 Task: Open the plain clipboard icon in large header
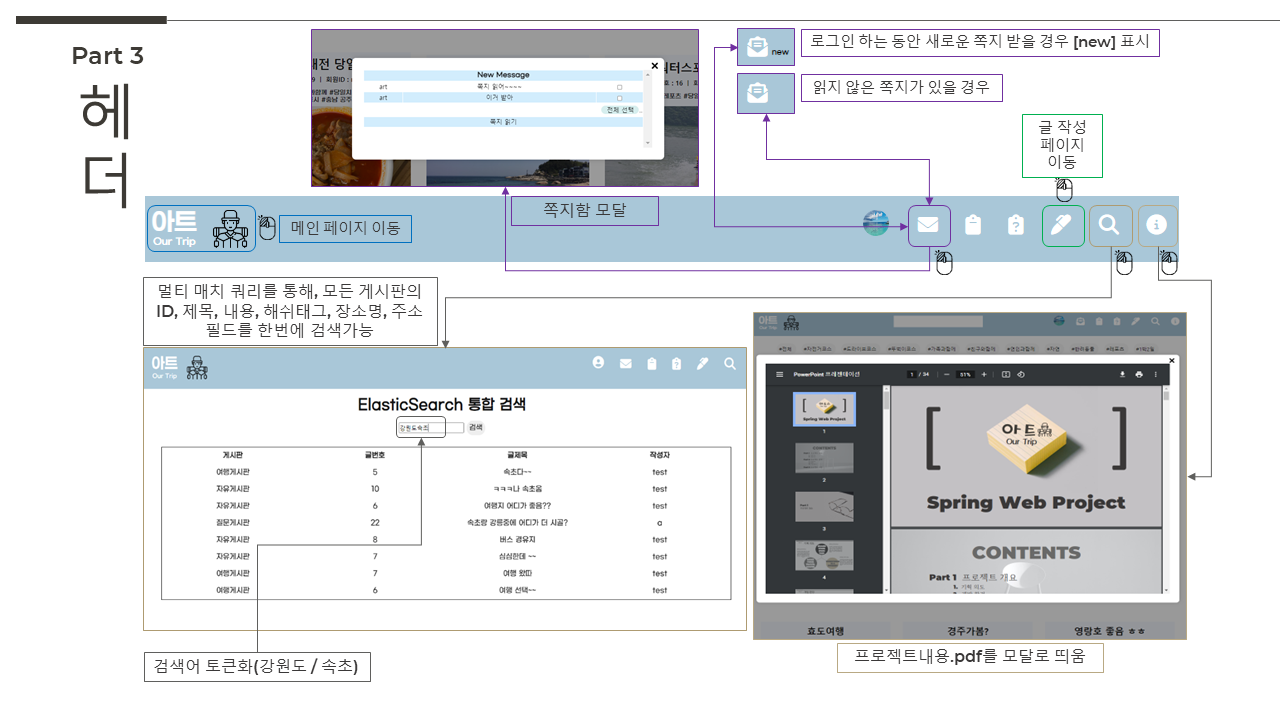[973, 225]
